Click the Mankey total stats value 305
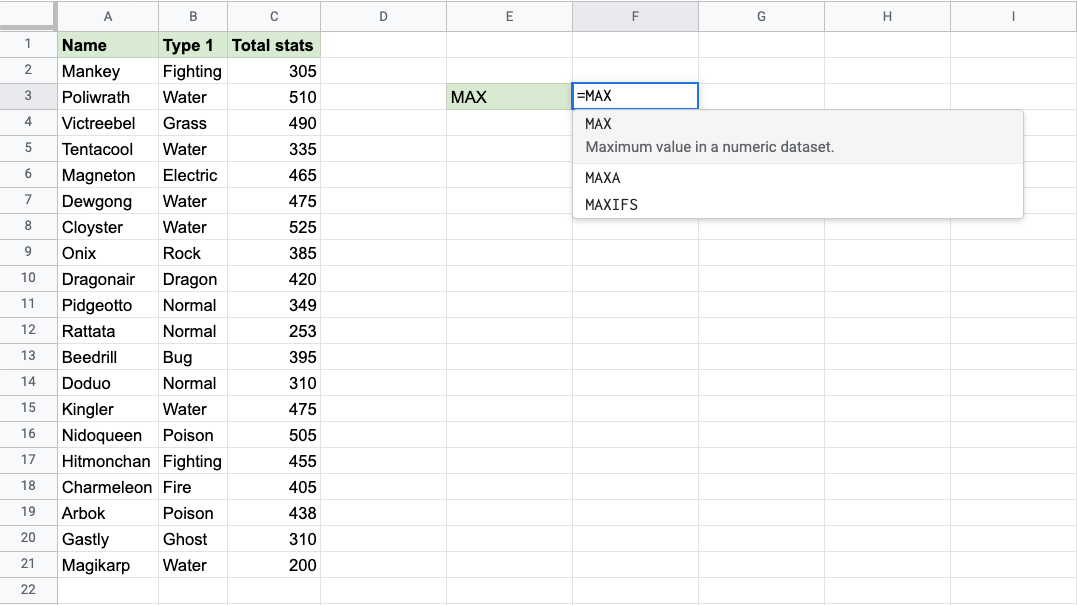The height and width of the screenshot is (605, 1077). (x=274, y=71)
